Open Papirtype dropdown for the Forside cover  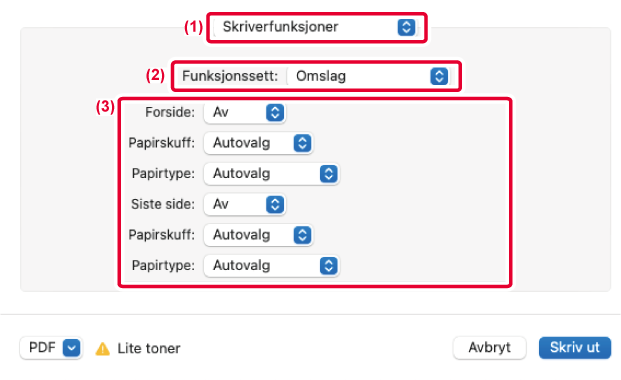[x=272, y=174]
